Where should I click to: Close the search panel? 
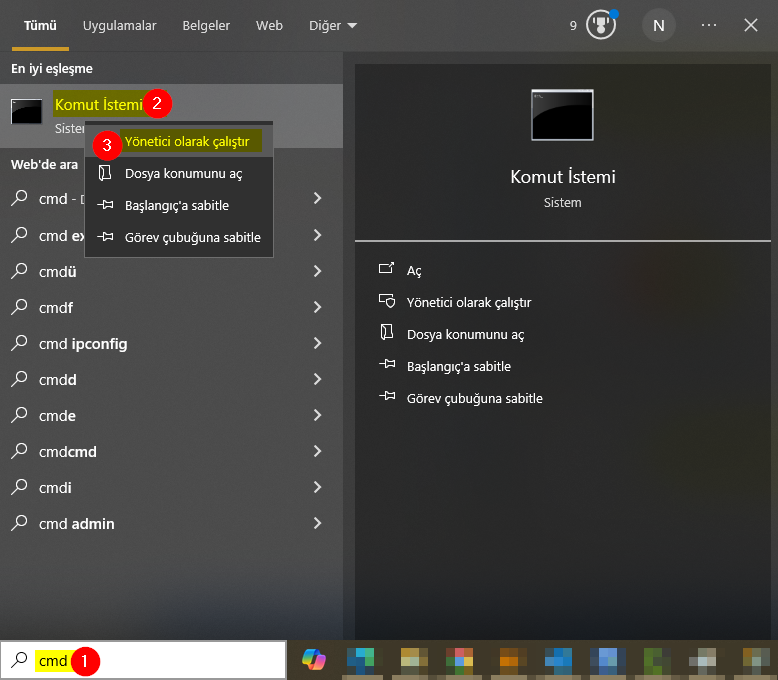click(x=751, y=25)
